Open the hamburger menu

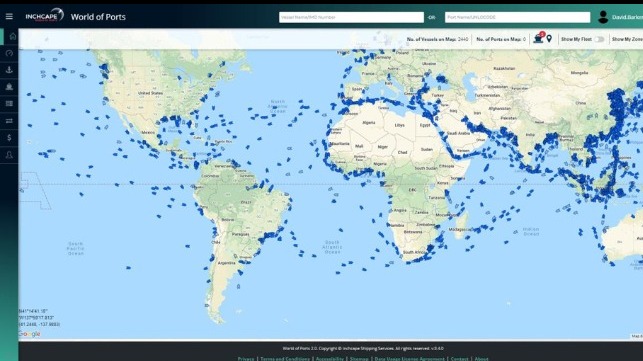coord(9,16)
